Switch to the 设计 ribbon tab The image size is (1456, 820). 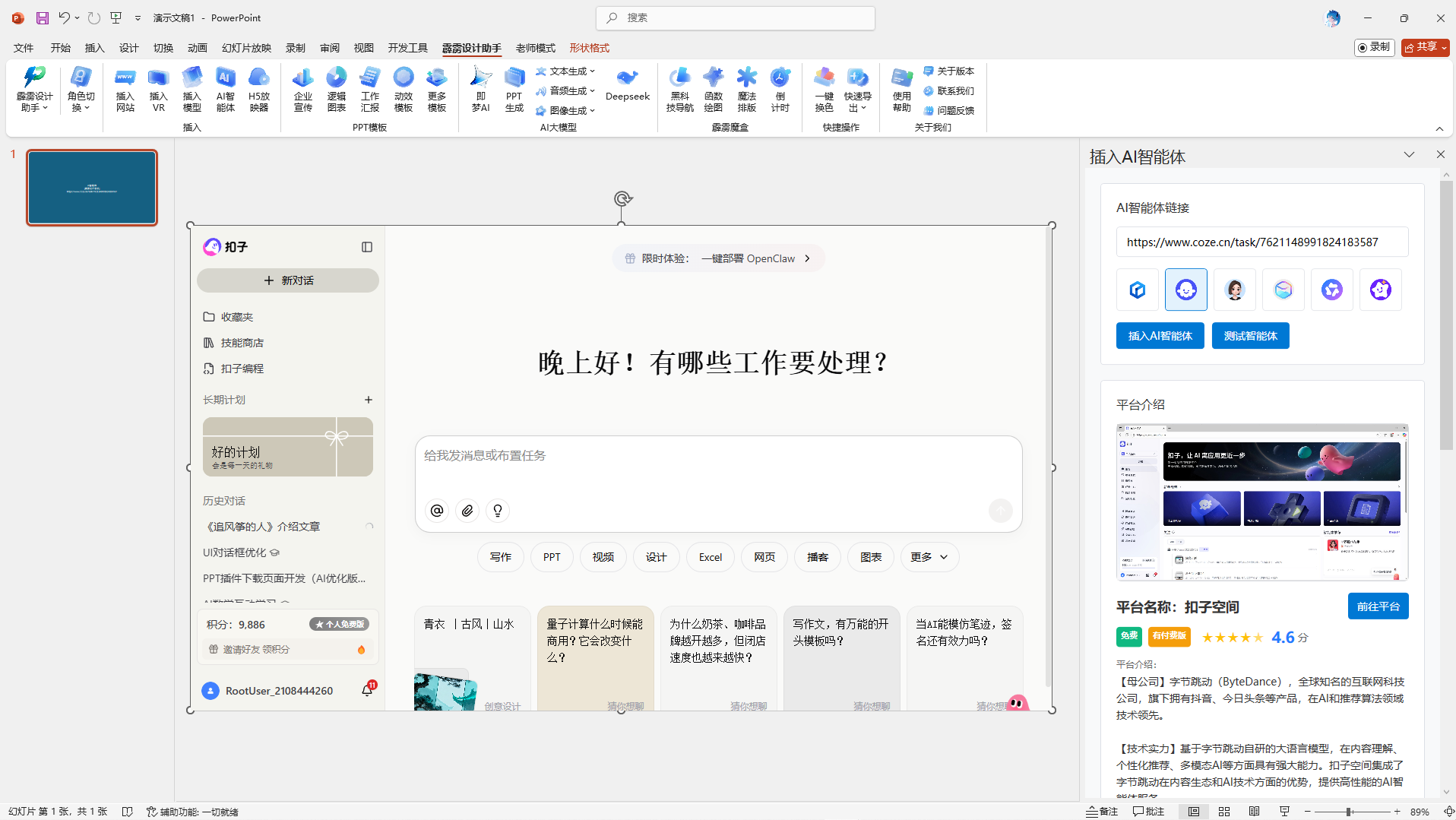128,48
